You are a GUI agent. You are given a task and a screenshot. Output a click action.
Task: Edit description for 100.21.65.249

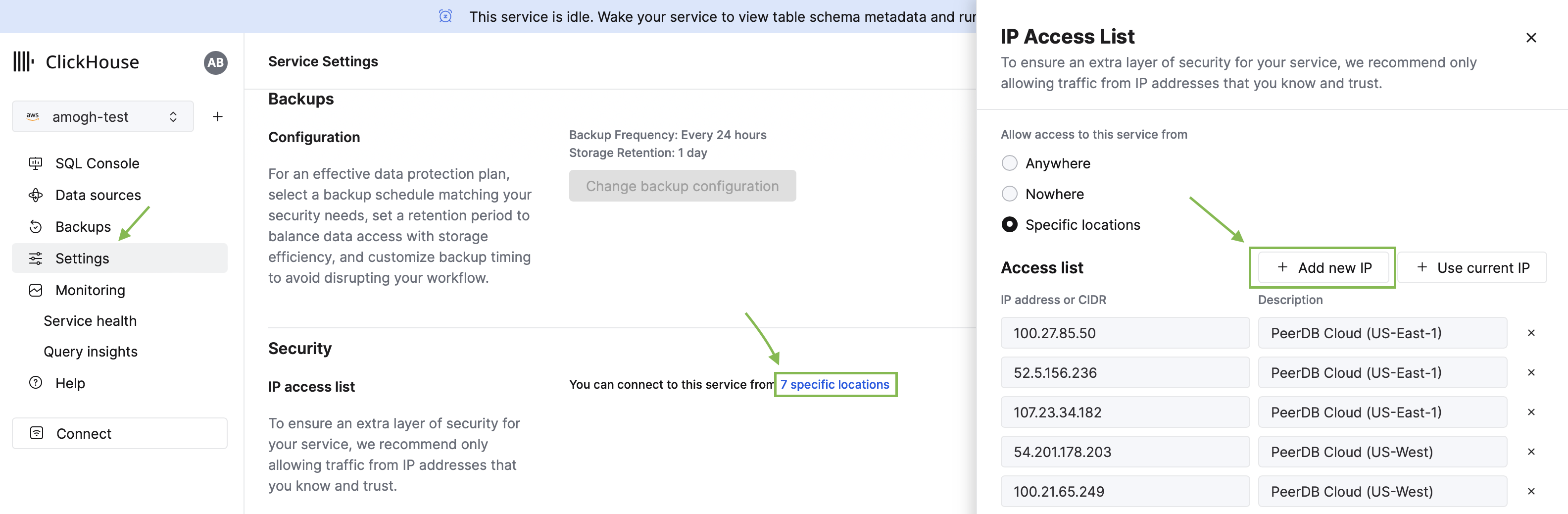click(1382, 491)
